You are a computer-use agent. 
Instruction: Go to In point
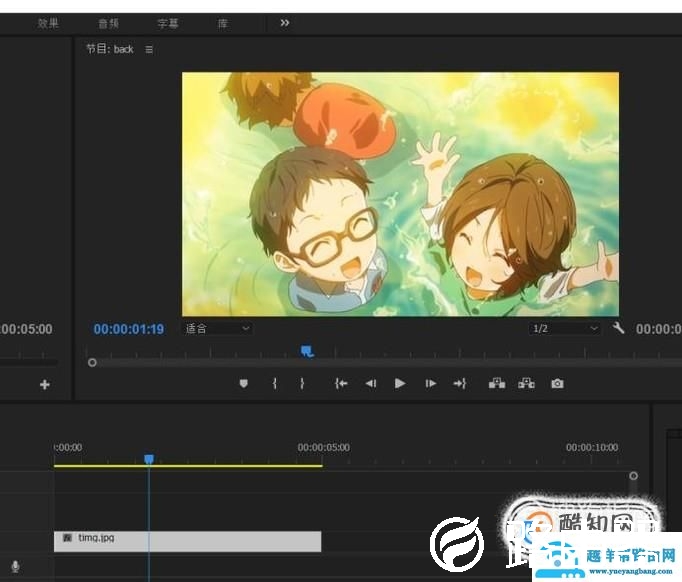(341, 383)
